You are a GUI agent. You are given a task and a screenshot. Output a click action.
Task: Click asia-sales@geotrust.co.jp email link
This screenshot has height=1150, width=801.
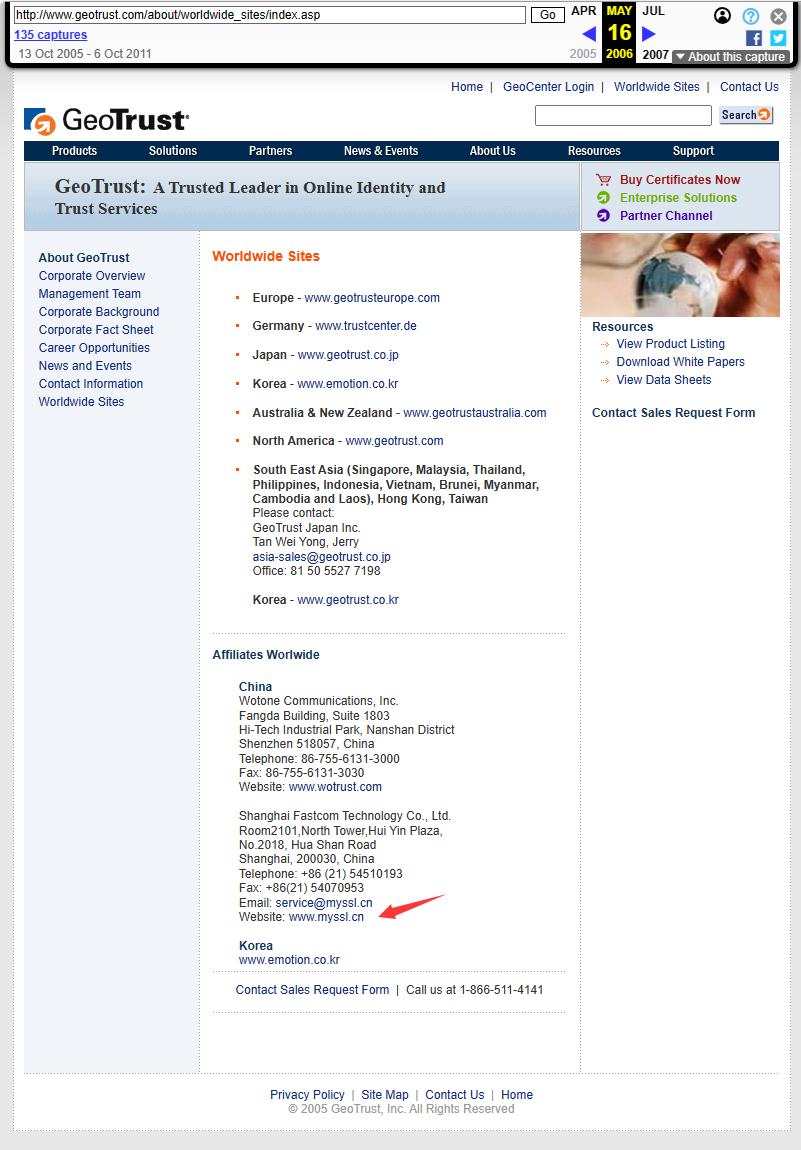point(321,557)
